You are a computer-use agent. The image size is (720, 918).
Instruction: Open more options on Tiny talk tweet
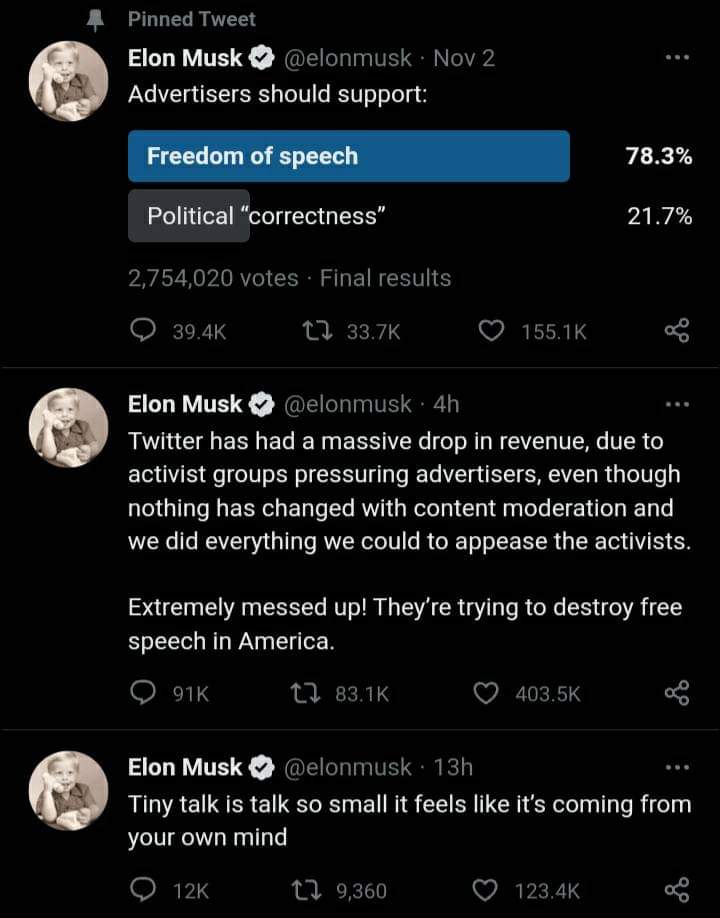click(x=677, y=767)
